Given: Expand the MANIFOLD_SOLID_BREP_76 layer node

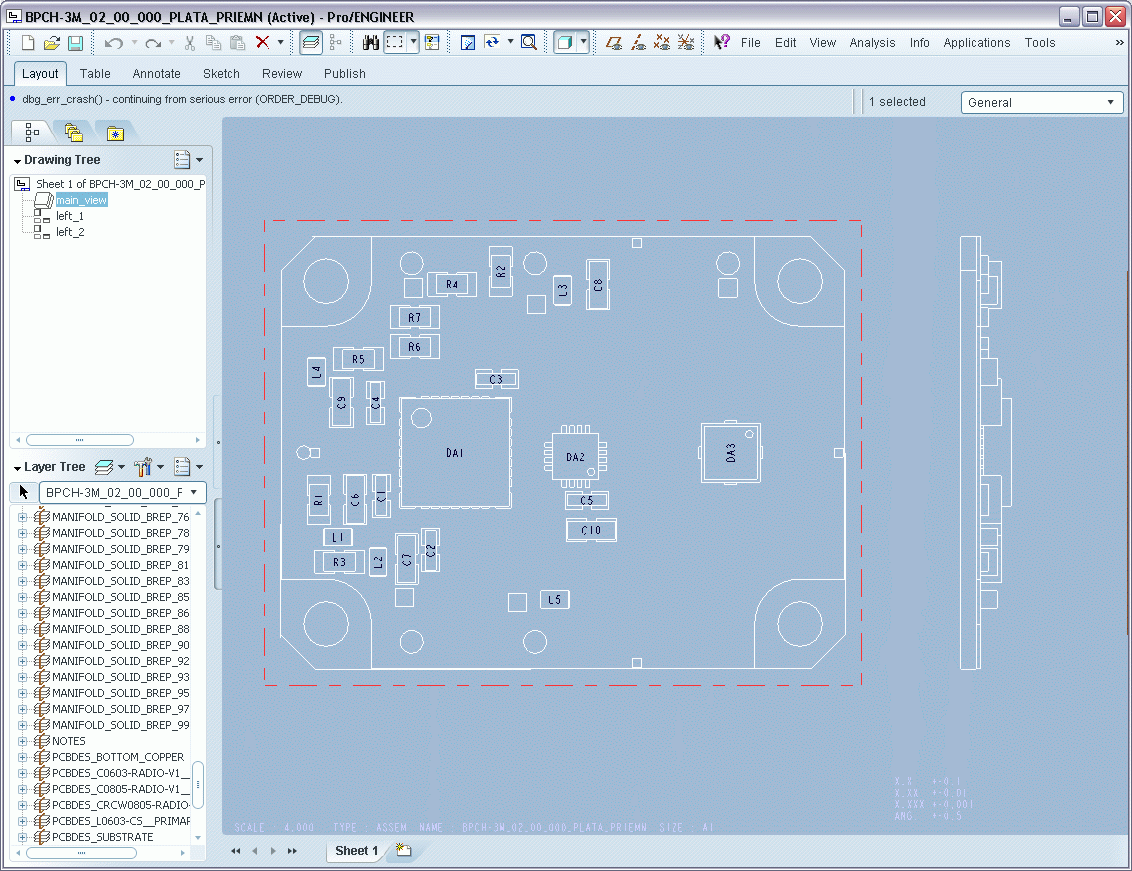Looking at the screenshot, I should (x=23, y=517).
